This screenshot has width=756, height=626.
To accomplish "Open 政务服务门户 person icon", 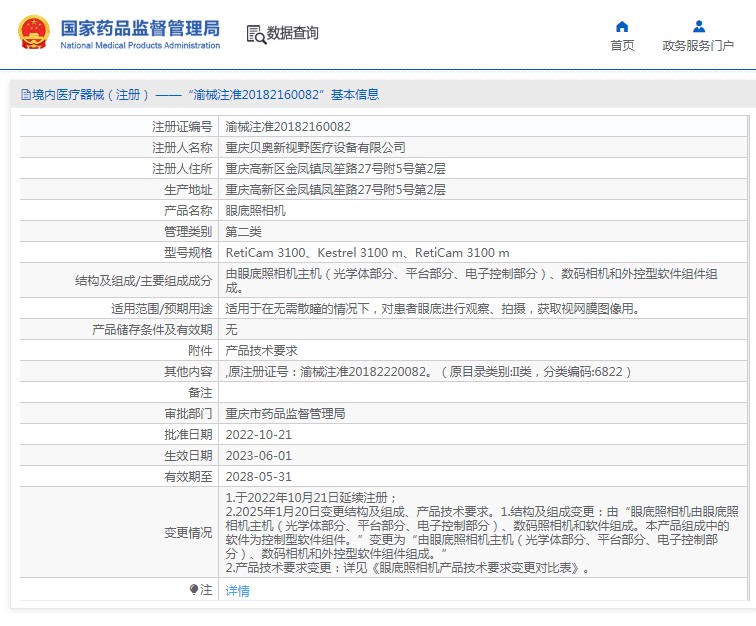I will pyautogui.click(x=699, y=26).
